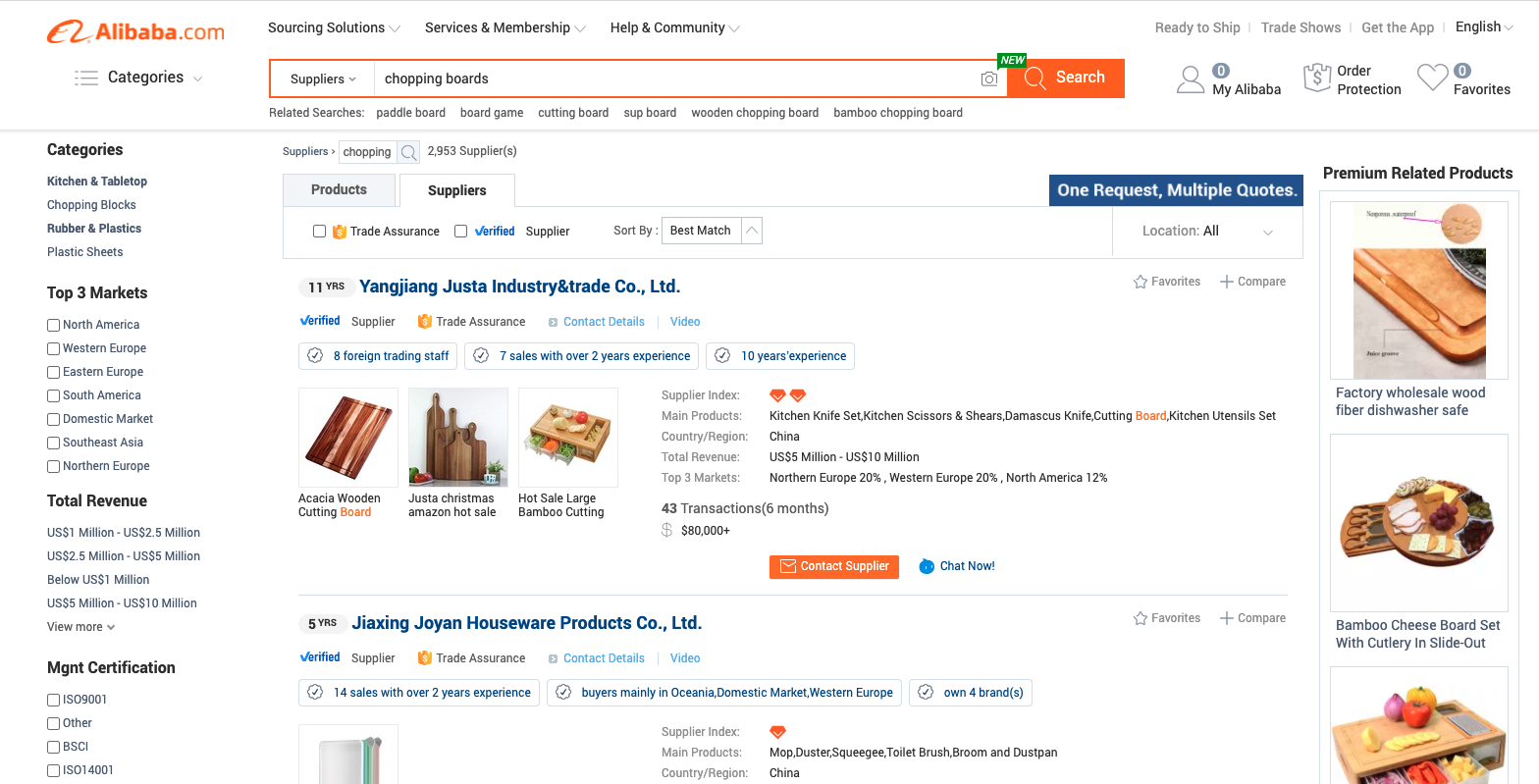Check Southeast Asia market filter
Screen dimensions: 1539x784
click(x=54, y=443)
